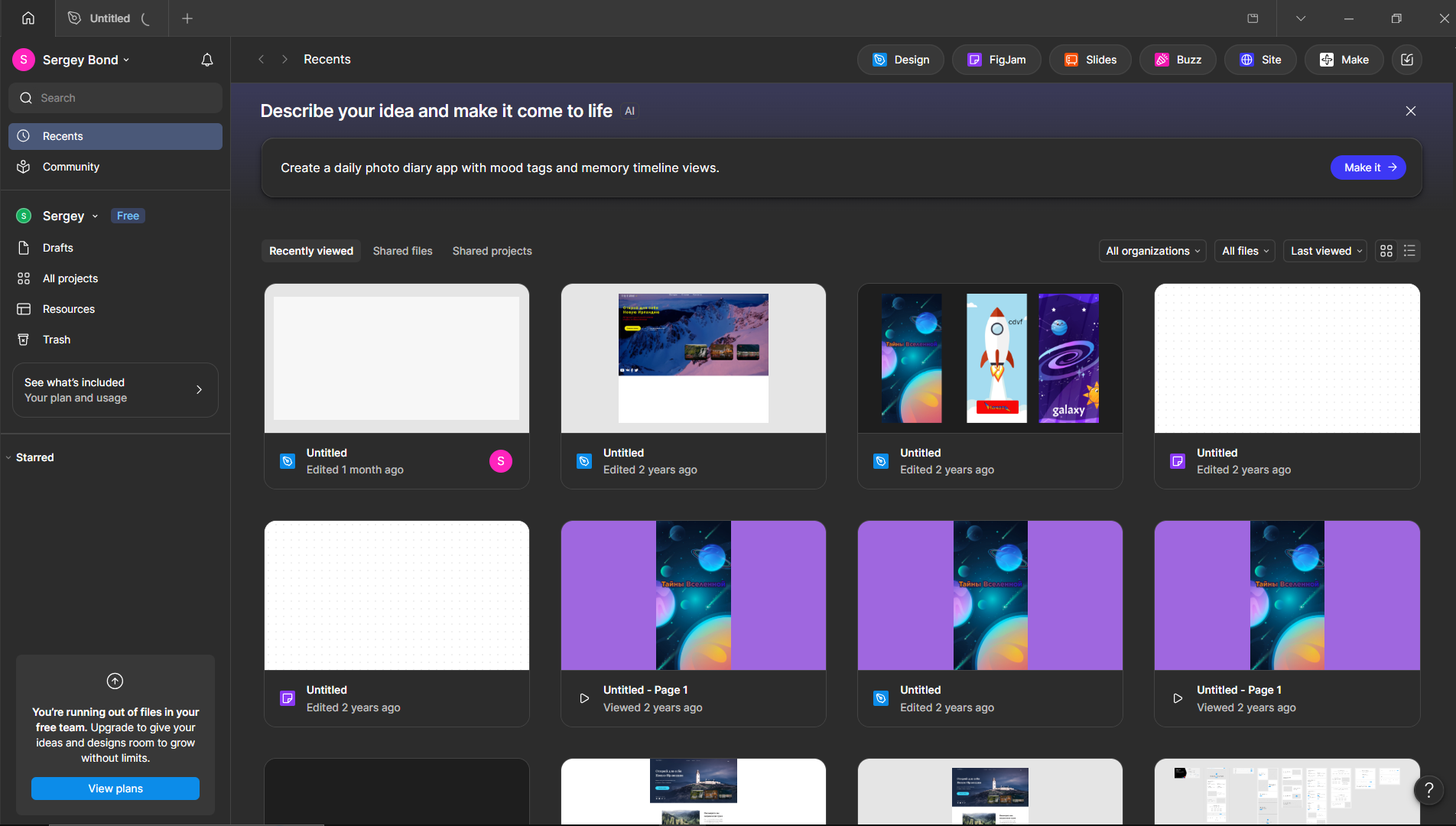
Task: Open the blank FigJam file in second row
Action: [x=397, y=623]
